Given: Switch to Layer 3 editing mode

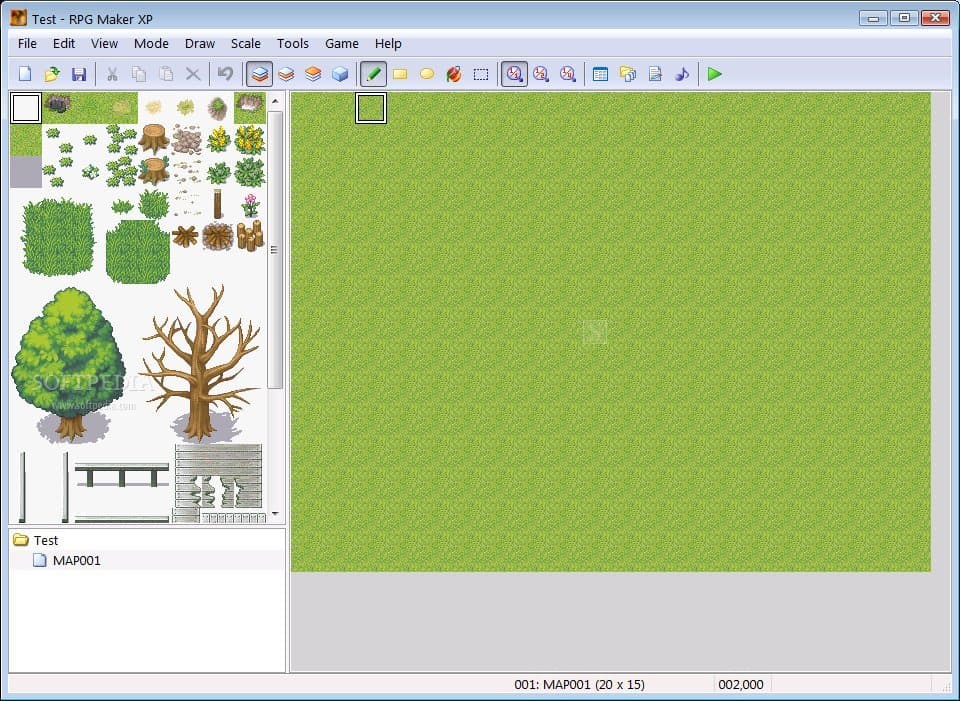Looking at the screenshot, I should pos(313,74).
